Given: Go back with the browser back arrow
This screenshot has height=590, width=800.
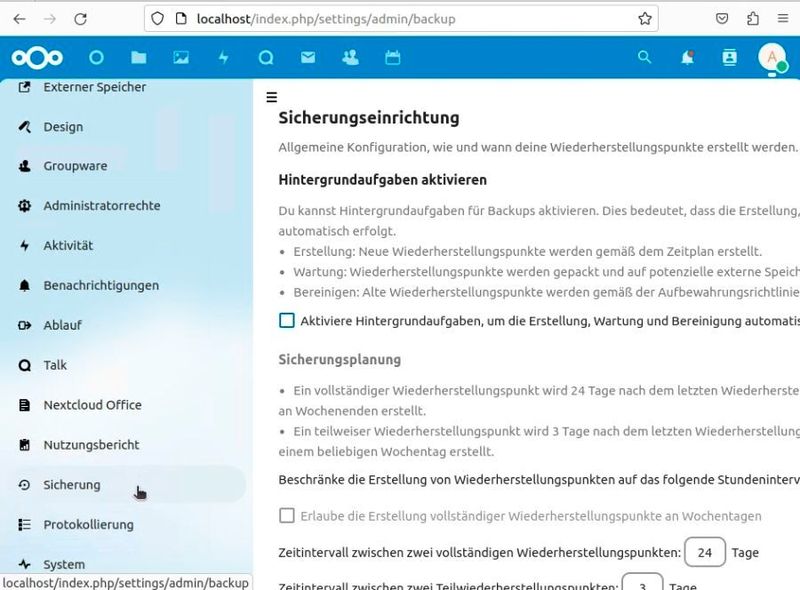Looking at the screenshot, I should point(19,19).
